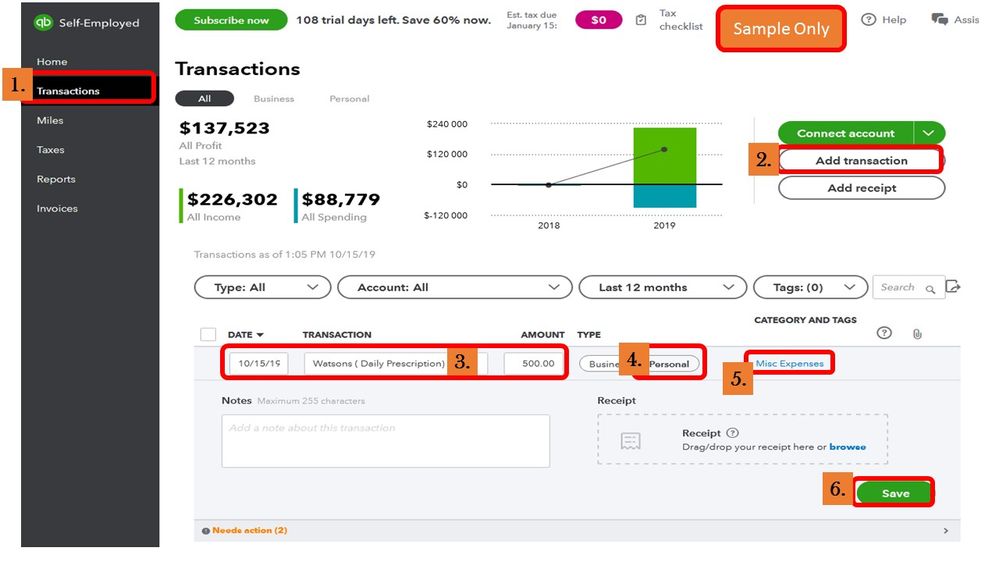
Task: Set transaction type to Personal
Action: click(x=668, y=364)
